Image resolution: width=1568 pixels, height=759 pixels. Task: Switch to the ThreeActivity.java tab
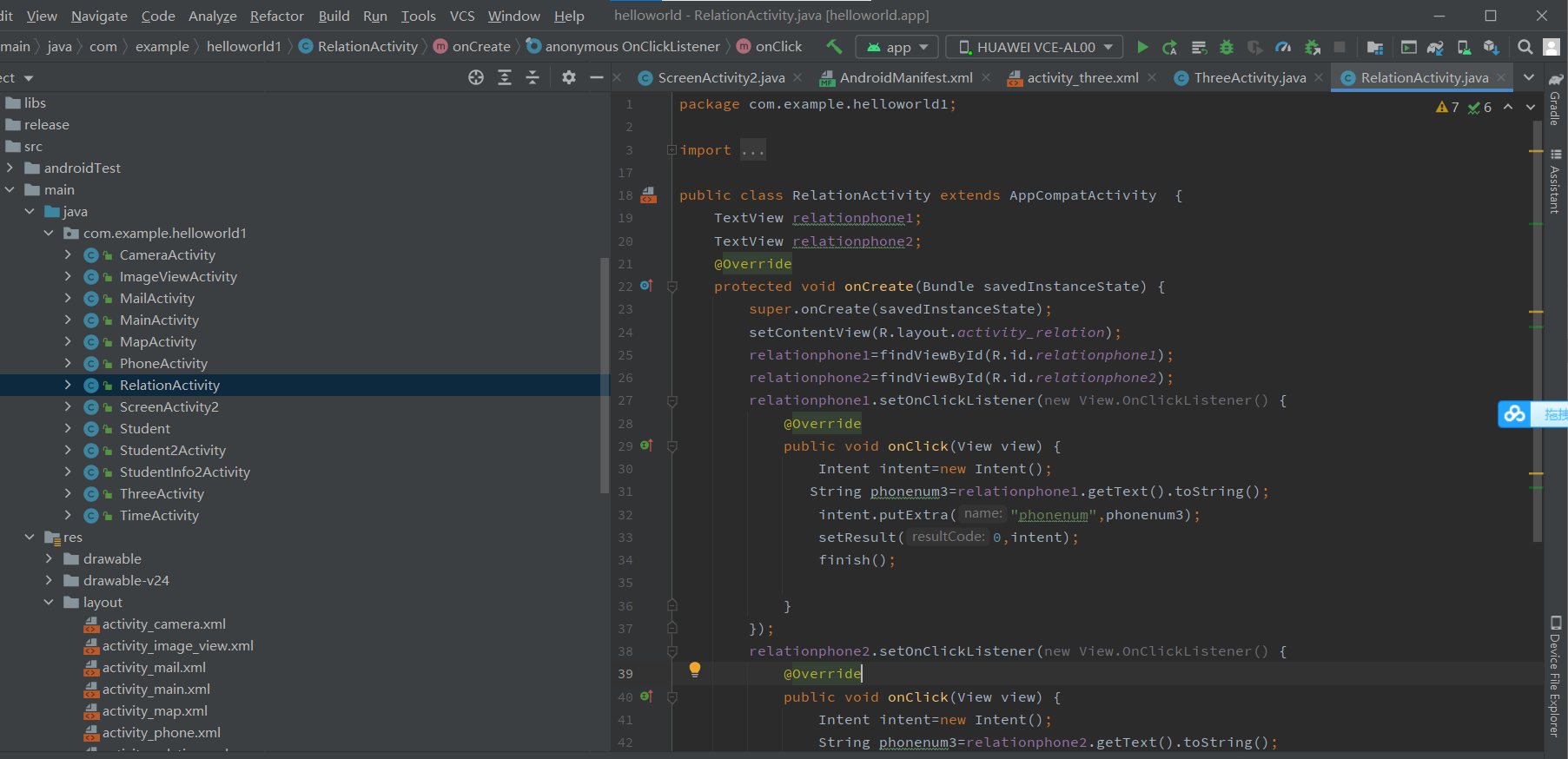1250,77
